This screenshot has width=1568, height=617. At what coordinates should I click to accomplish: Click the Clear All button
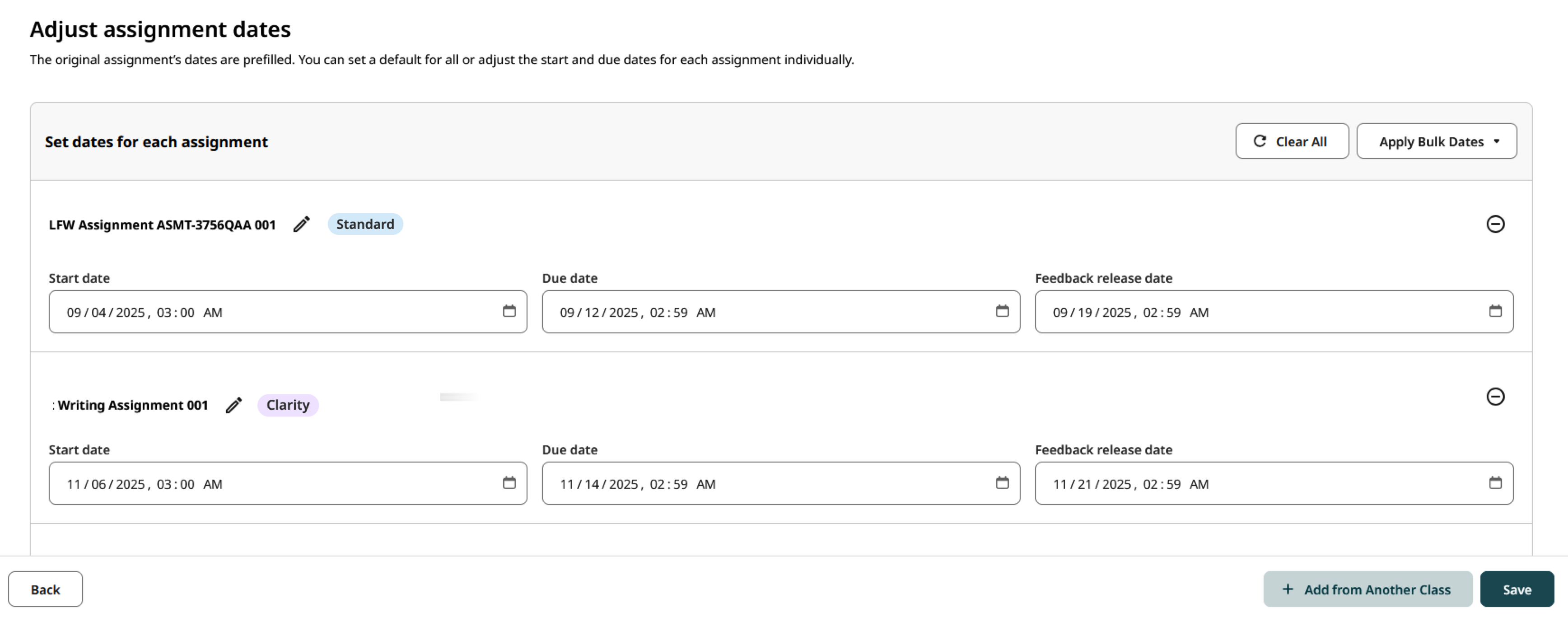tap(1292, 141)
